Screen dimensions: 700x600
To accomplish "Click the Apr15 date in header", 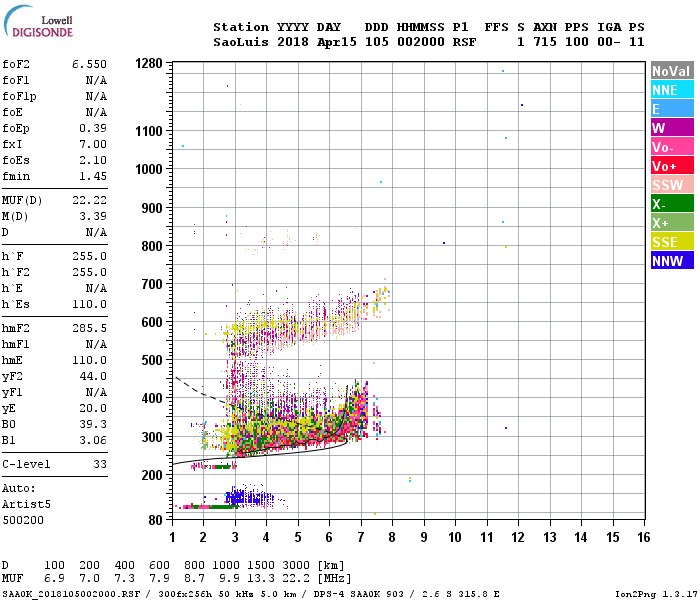I will click(337, 42).
